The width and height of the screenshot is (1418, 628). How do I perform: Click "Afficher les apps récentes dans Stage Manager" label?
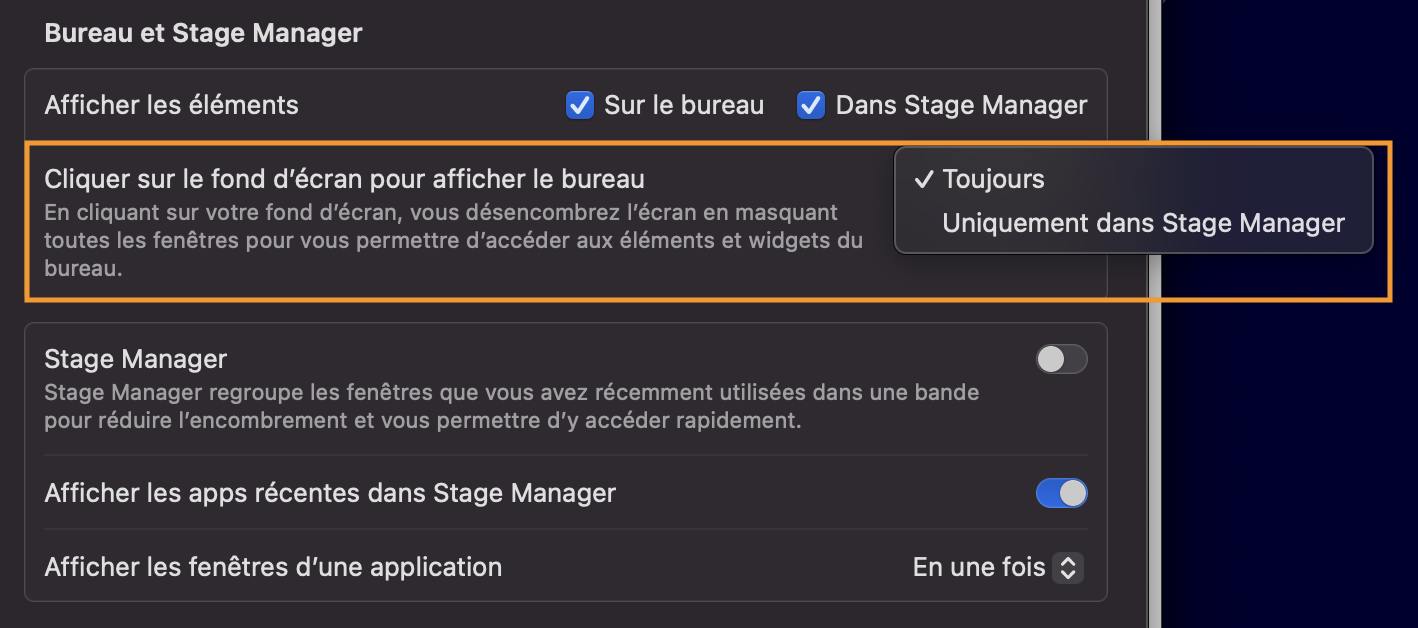(330, 493)
